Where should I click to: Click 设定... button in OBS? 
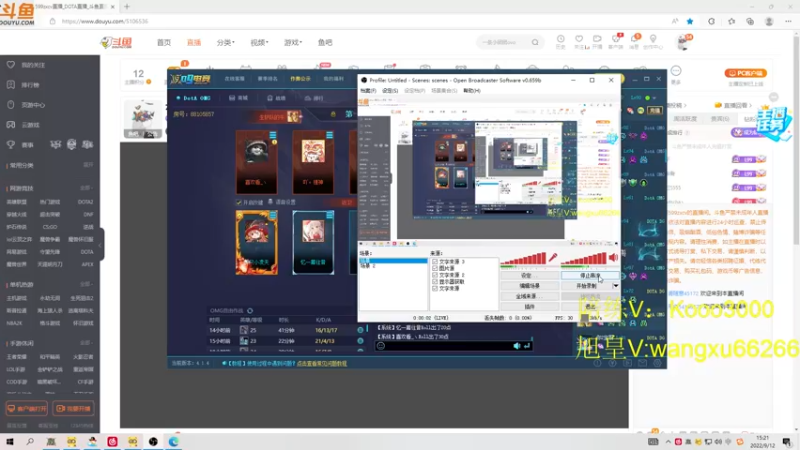point(529,276)
